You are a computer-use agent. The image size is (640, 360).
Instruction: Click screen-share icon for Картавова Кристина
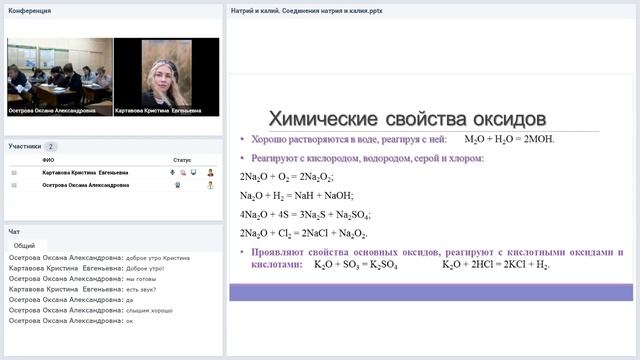(193, 172)
